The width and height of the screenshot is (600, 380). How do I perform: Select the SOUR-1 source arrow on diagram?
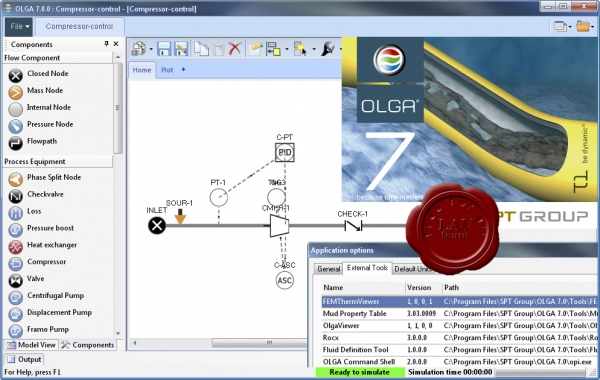180,217
